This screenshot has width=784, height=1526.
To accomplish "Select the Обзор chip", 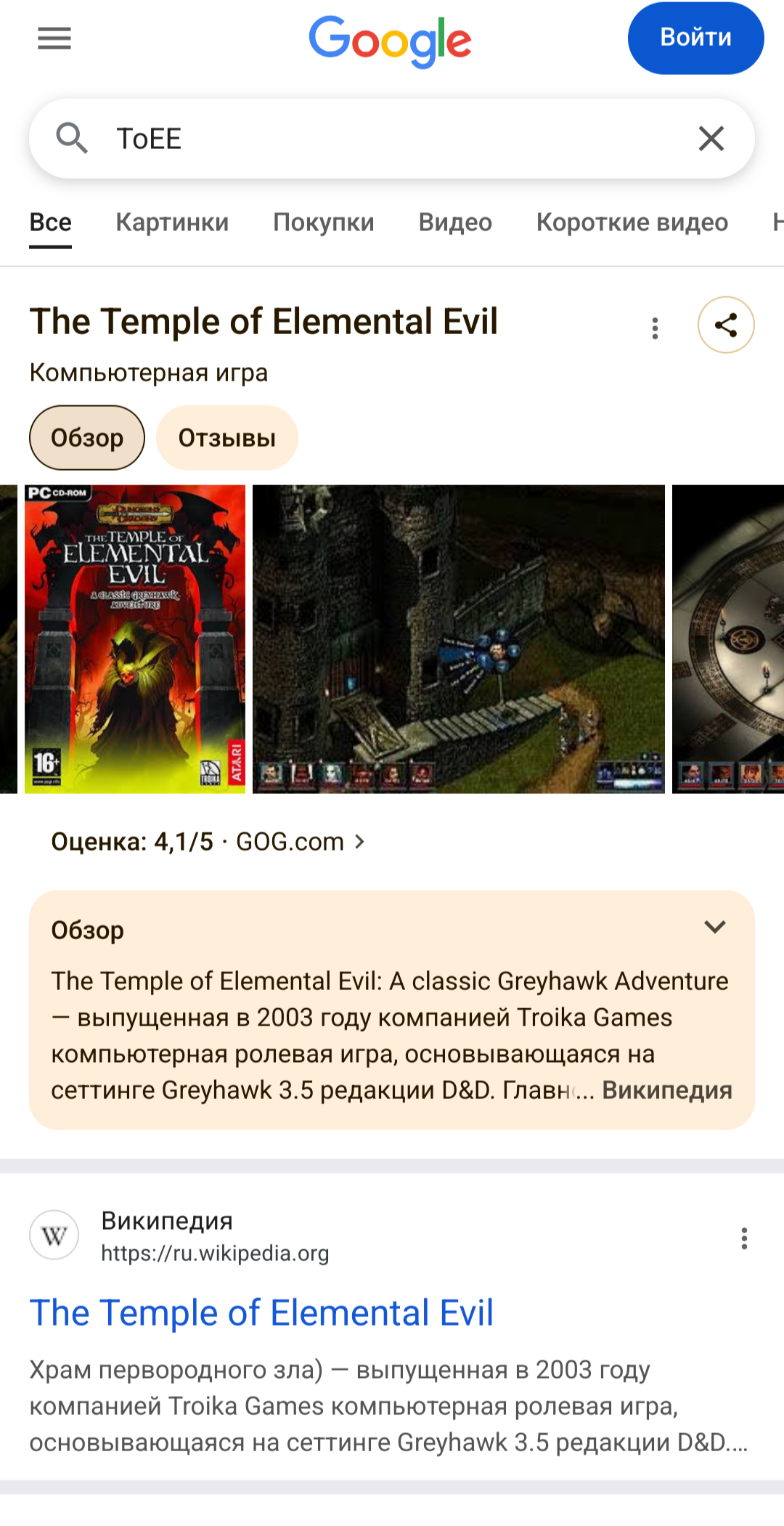I will [87, 438].
